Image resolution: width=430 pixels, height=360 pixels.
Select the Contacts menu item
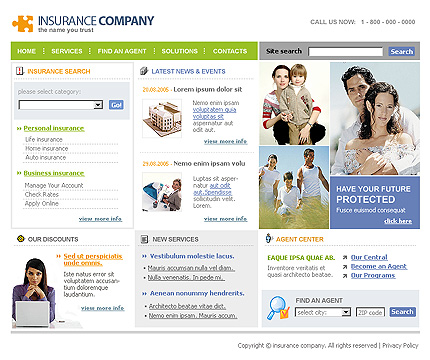(230, 51)
